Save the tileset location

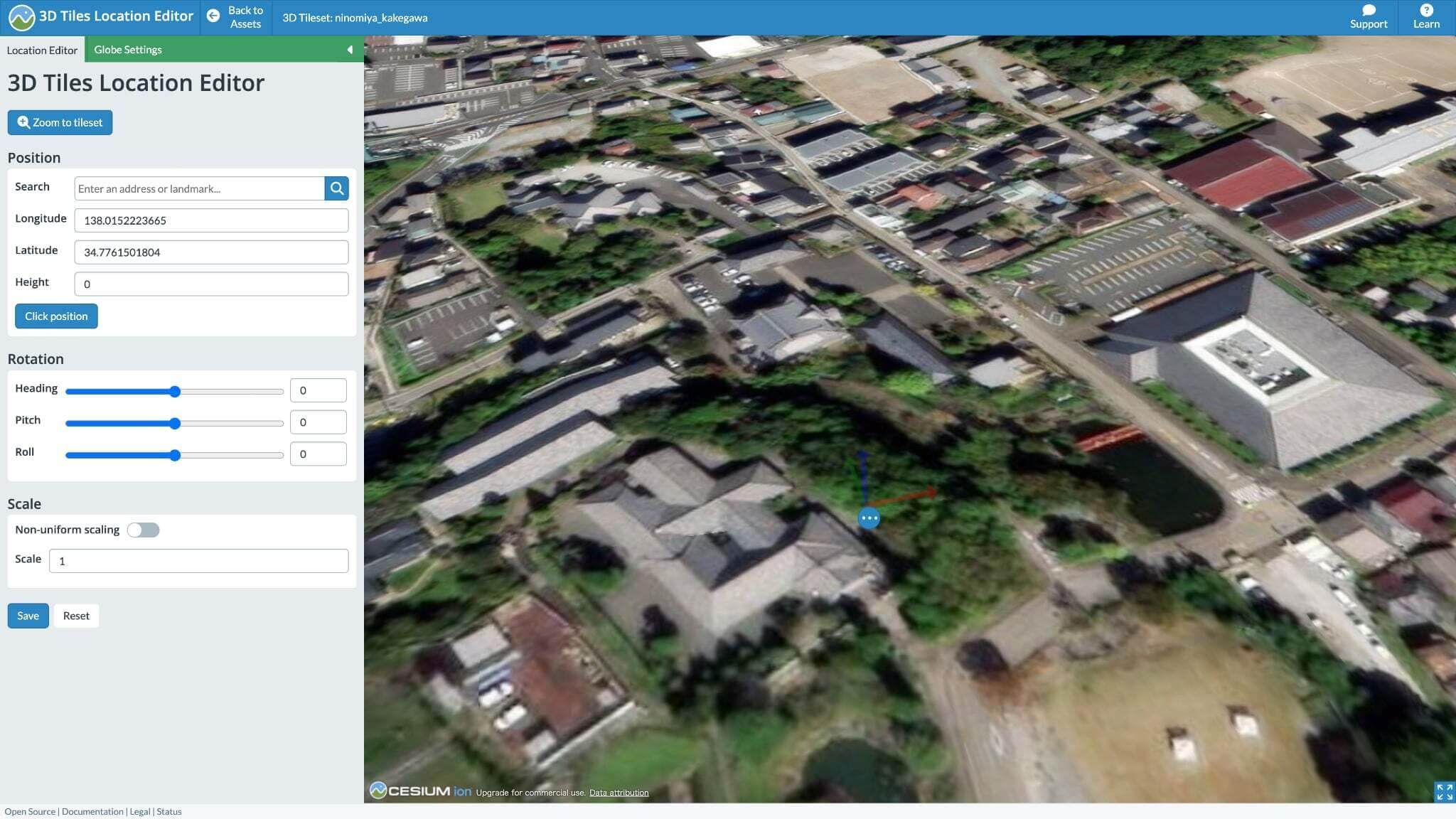pos(28,616)
